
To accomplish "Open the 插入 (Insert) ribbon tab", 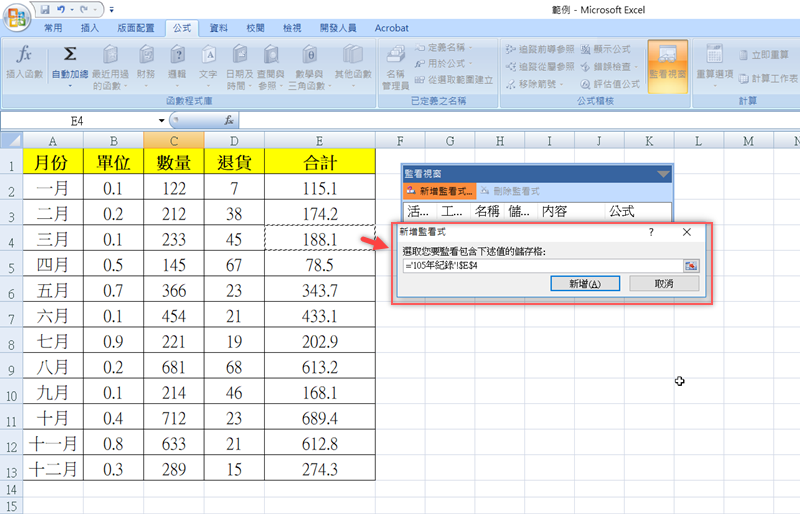I will [x=89, y=29].
